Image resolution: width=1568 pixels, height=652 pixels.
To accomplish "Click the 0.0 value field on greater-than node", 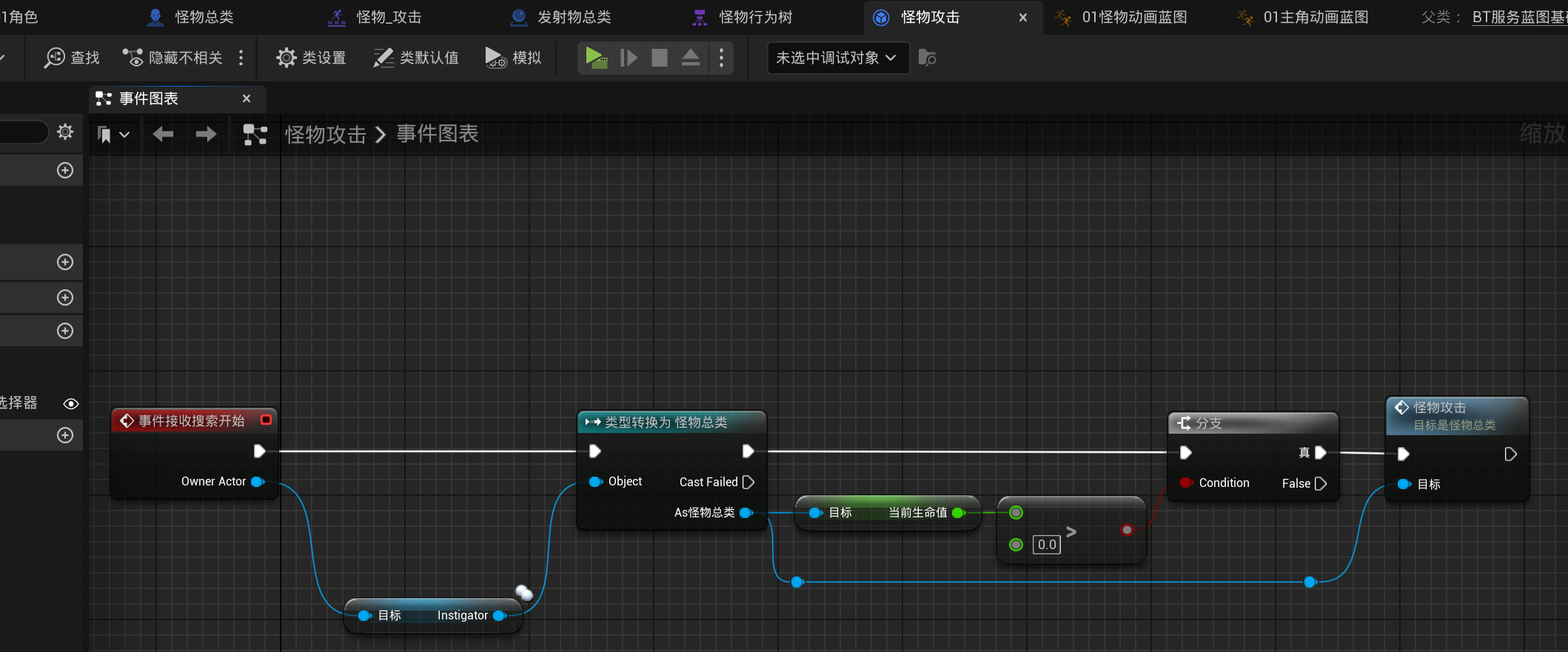I will (1046, 545).
